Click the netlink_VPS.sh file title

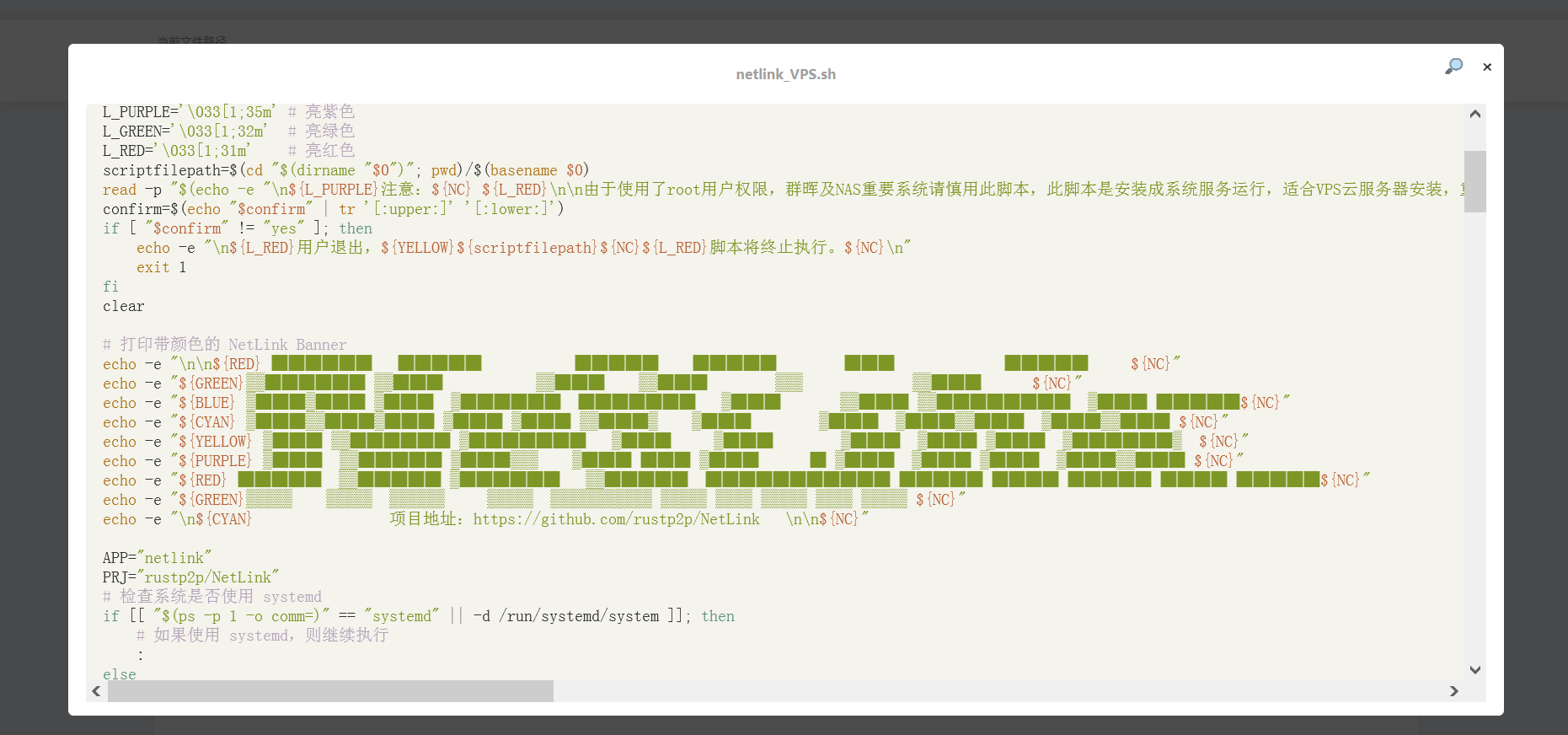785,74
